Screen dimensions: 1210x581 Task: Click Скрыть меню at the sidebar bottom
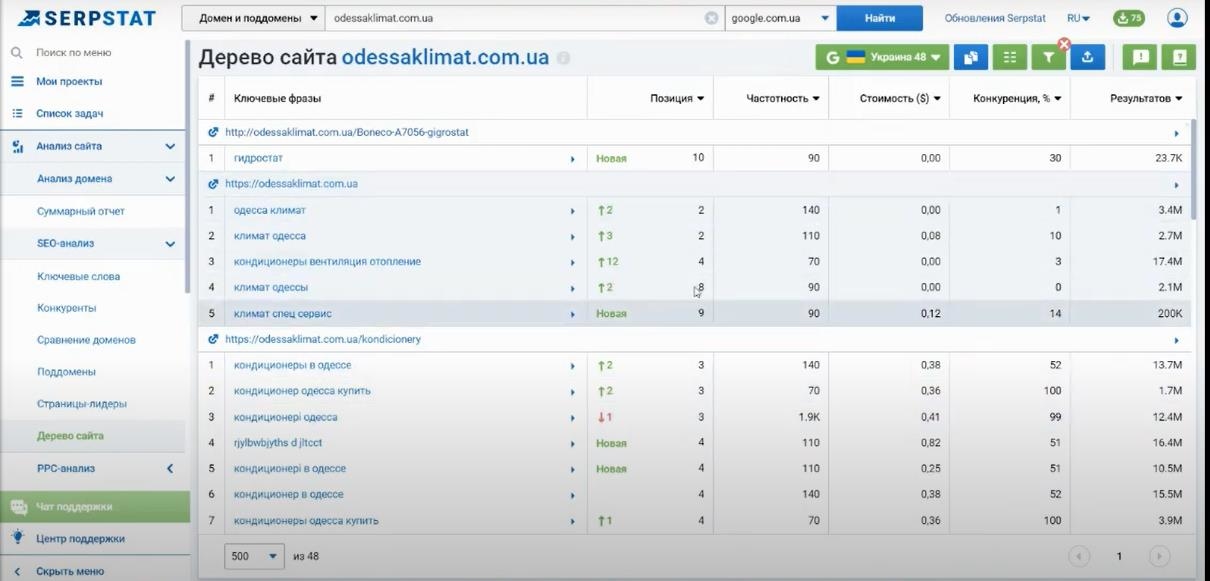(70, 572)
